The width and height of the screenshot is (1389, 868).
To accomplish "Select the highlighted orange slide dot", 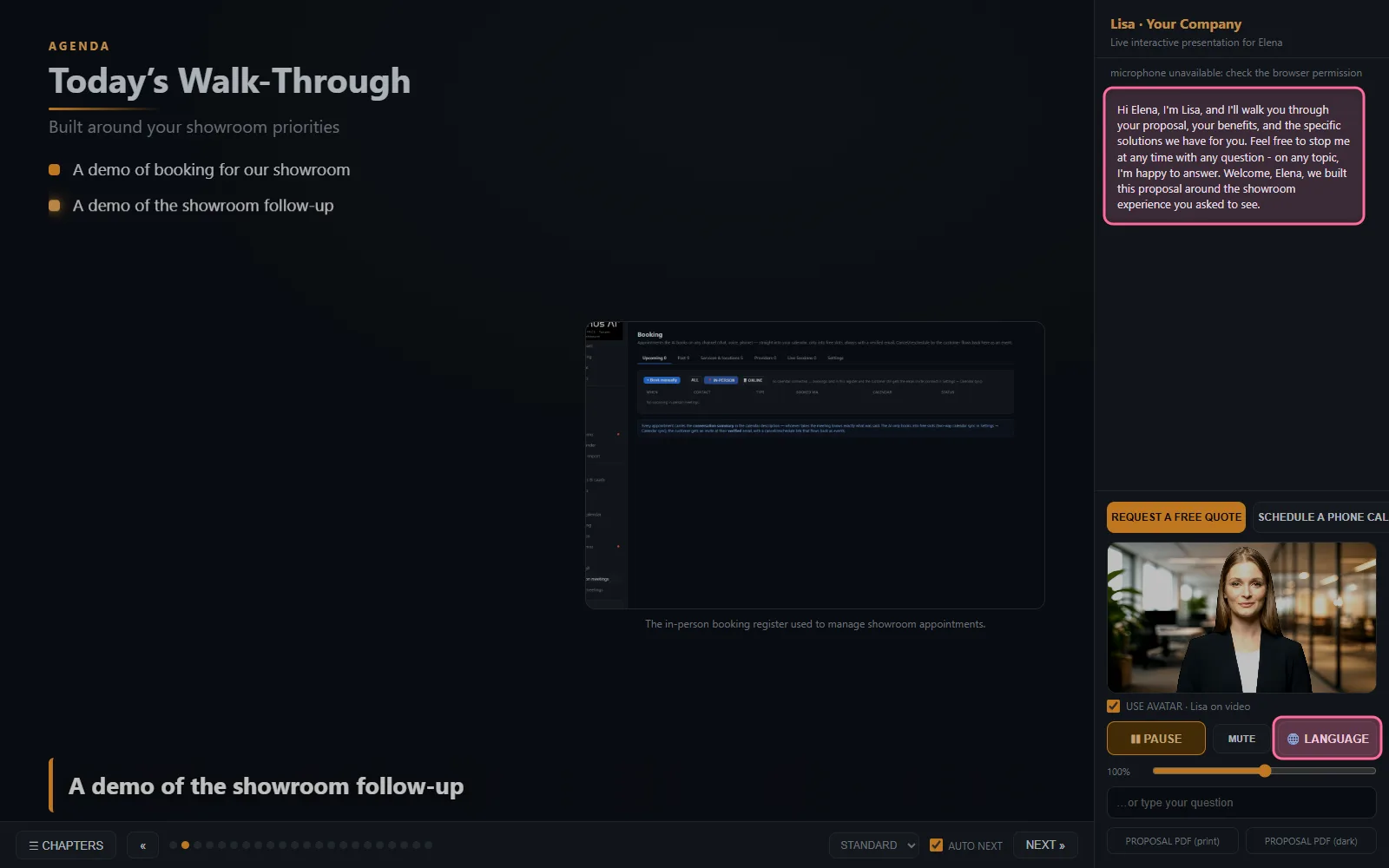I will click(186, 845).
